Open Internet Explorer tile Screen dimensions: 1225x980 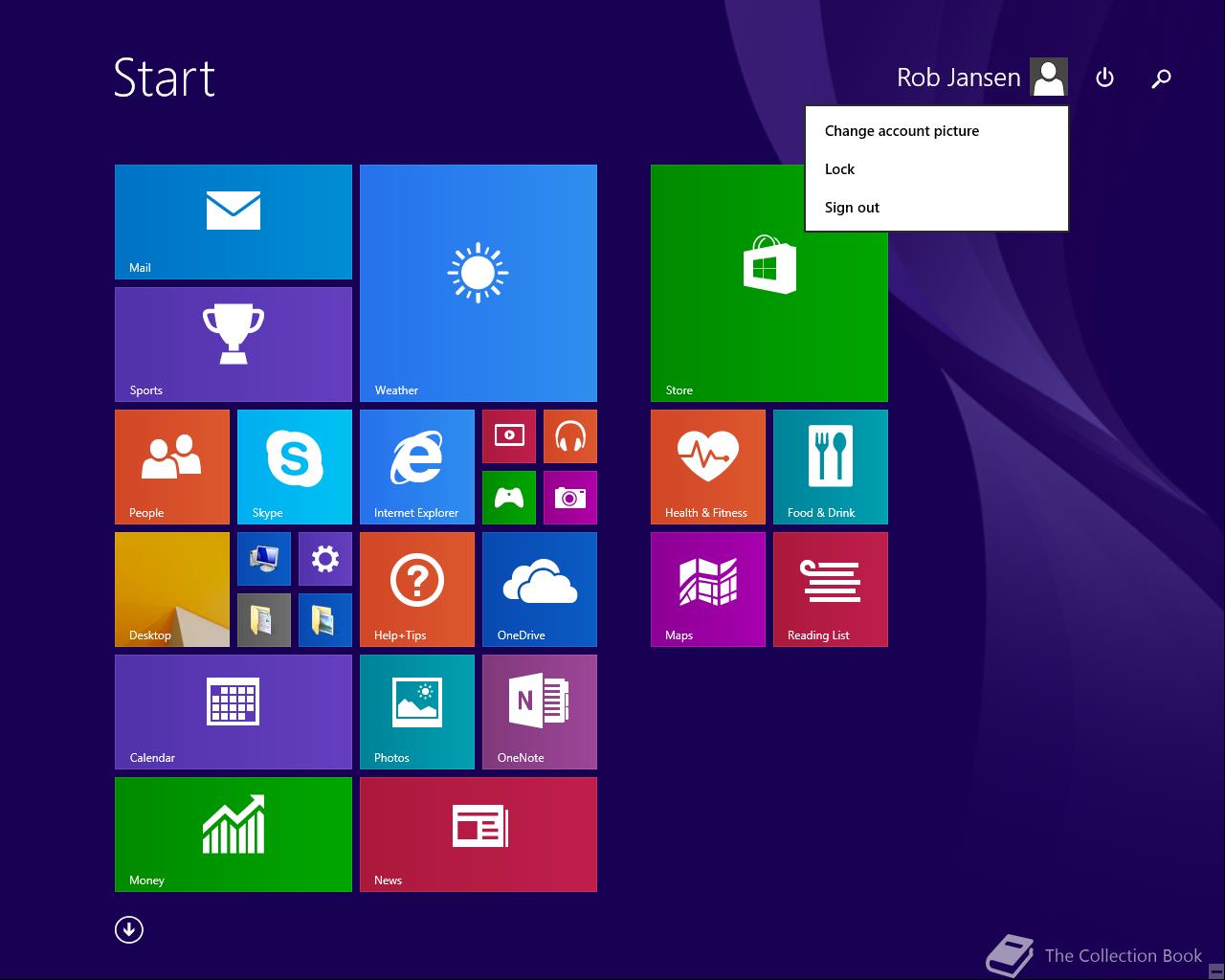point(417,467)
